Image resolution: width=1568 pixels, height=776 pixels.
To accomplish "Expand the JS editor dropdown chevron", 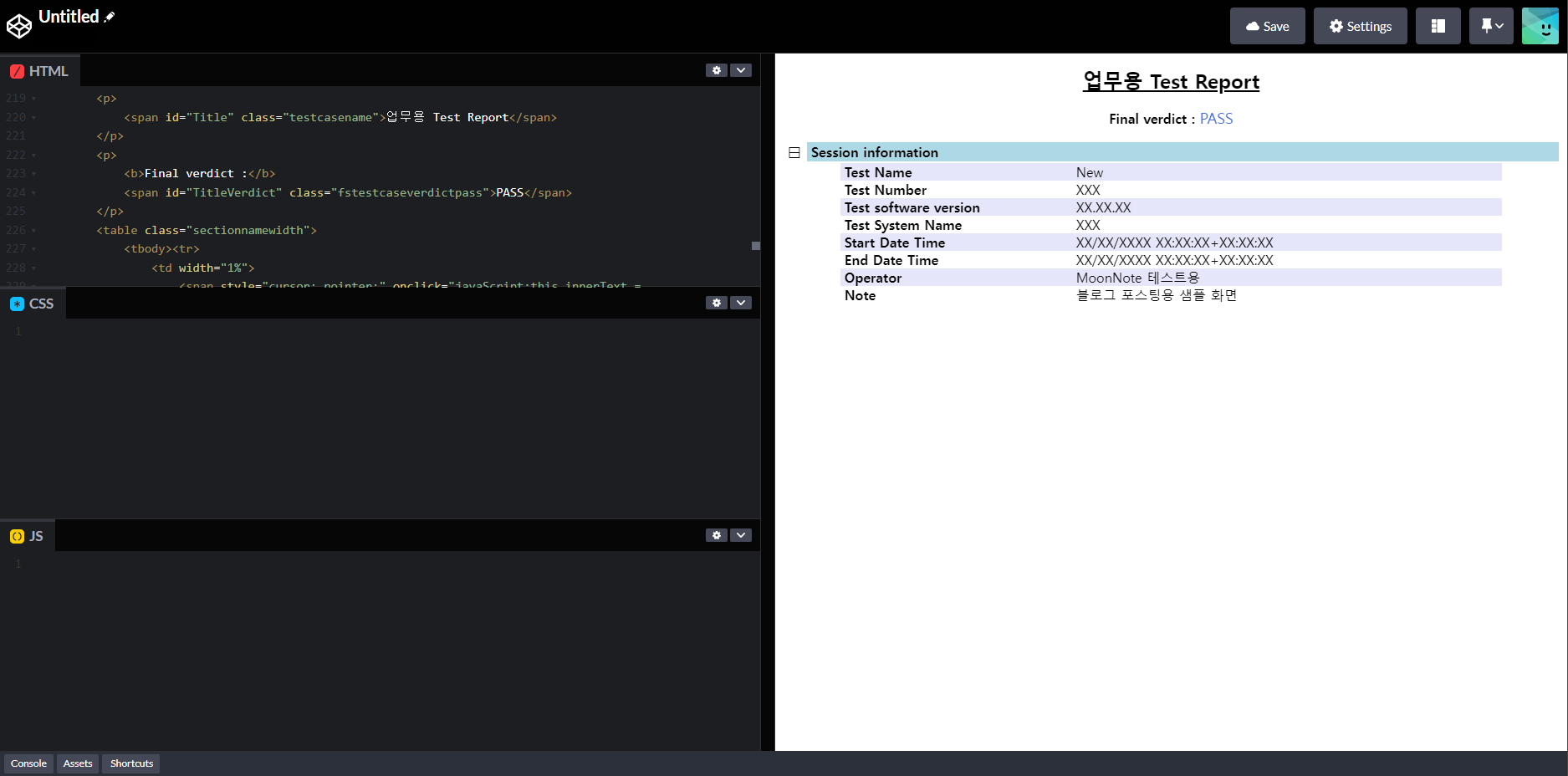I will (x=741, y=535).
